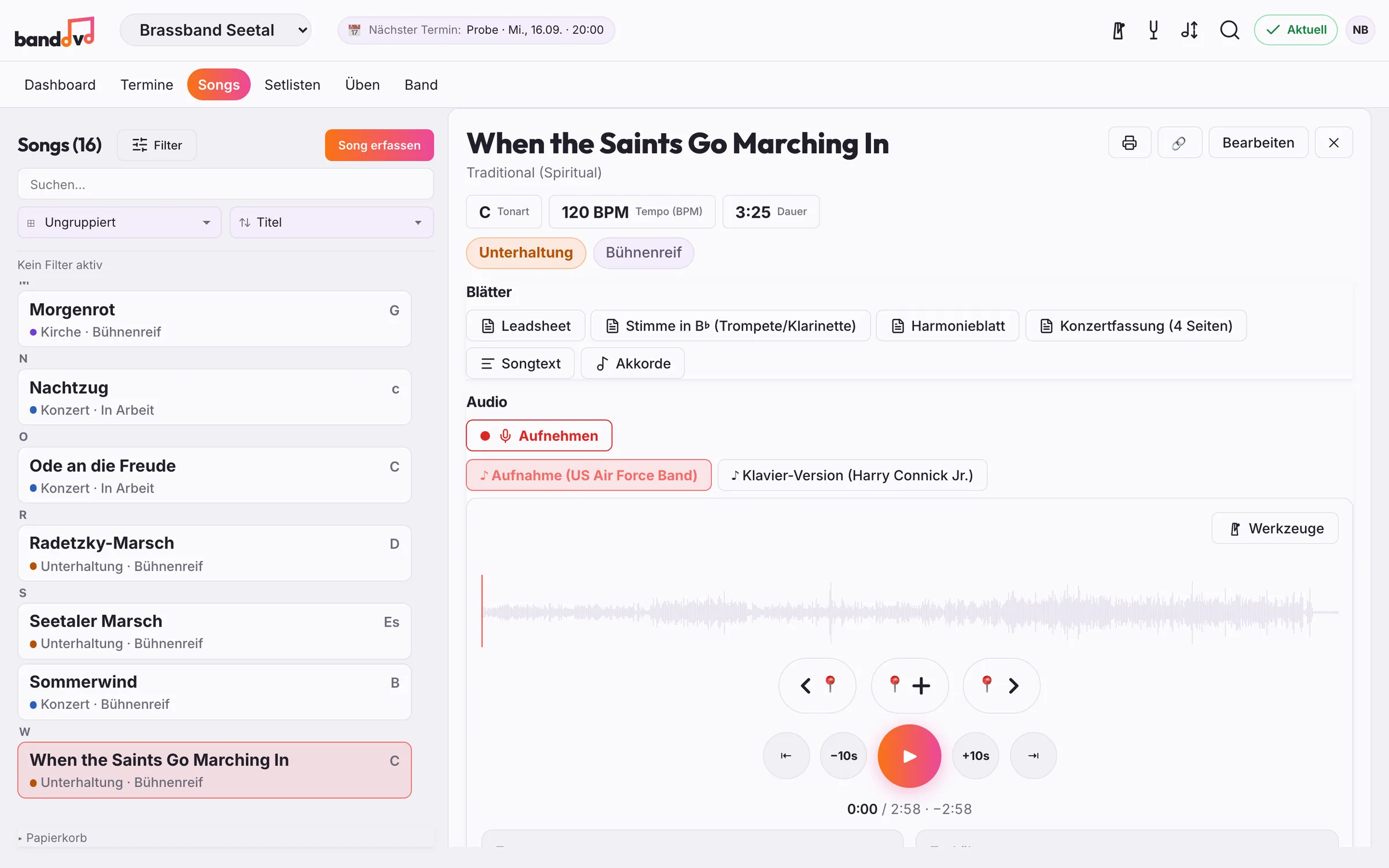Select Aufnahme (US Air Force Band) track
The image size is (1389, 868).
589,475
